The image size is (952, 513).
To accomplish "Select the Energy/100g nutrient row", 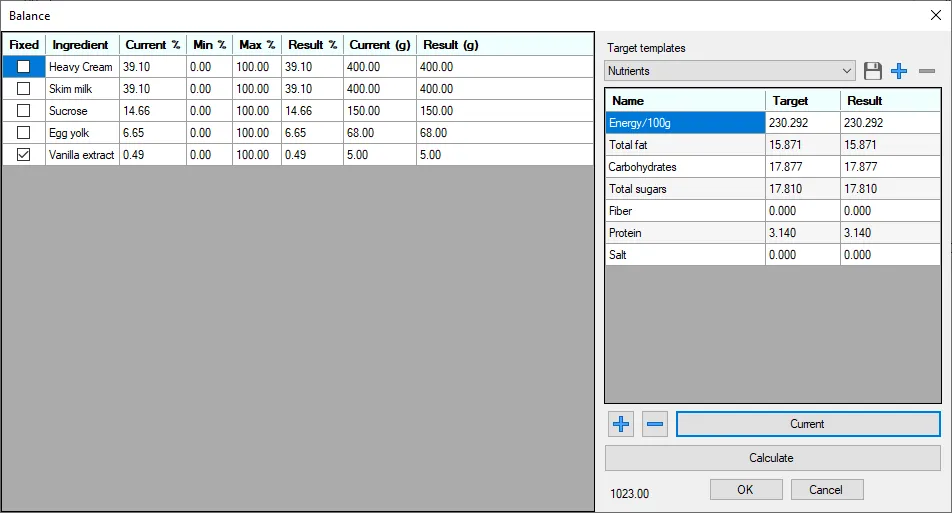I will (685, 123).
